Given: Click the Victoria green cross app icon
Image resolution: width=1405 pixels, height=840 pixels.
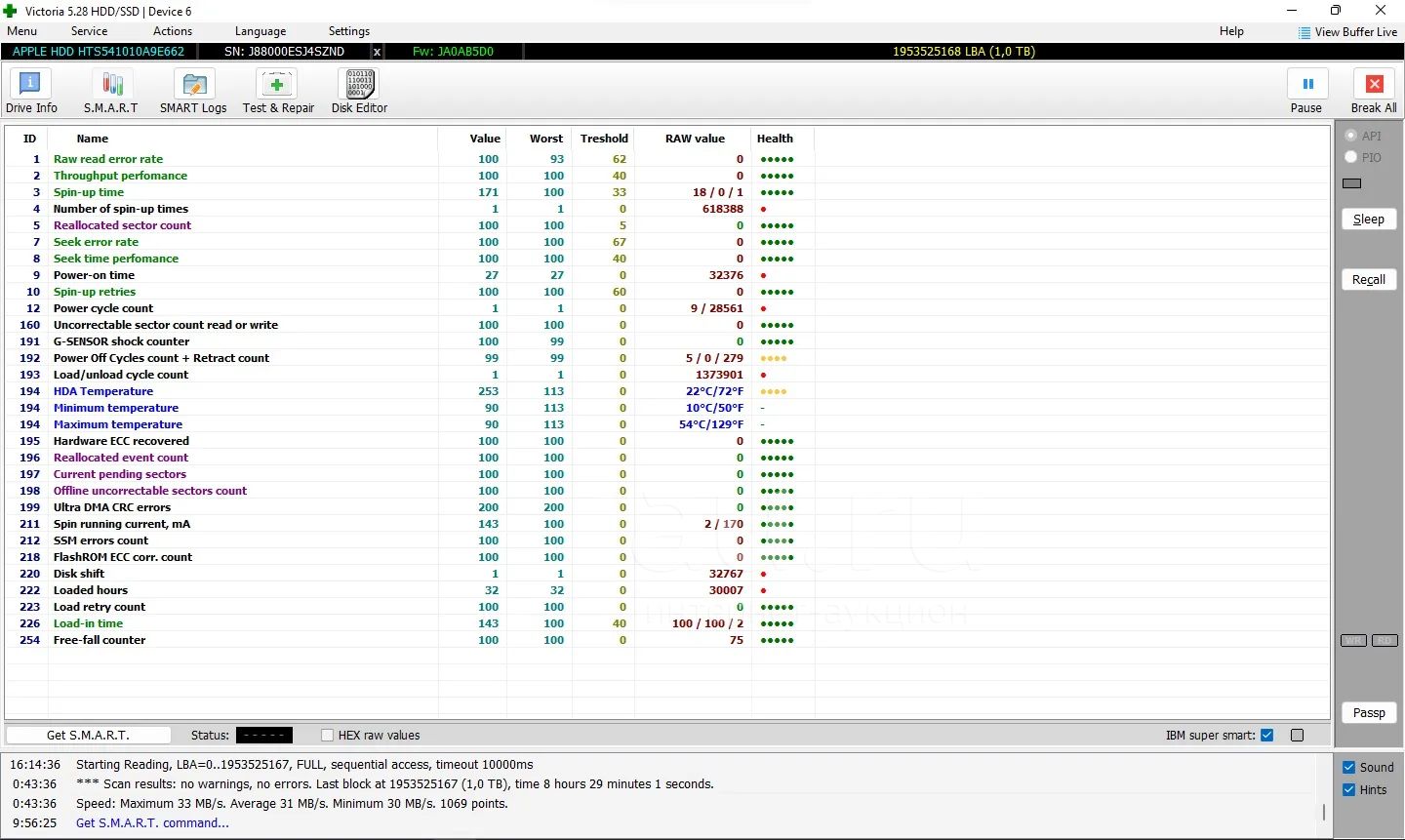Looking at the screenshot, I should 11,11.
